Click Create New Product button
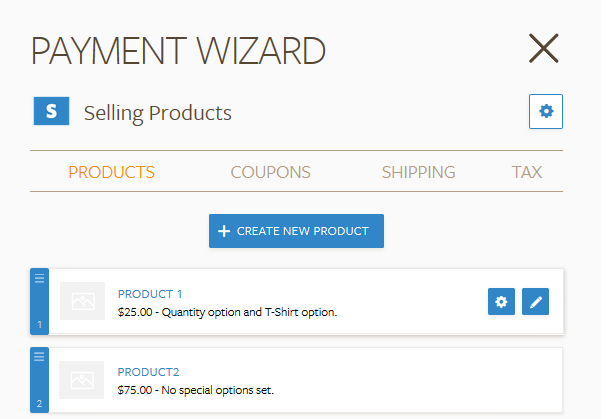Image resolution: width=606 pixels, height=419 pixels. click(296, 231)
